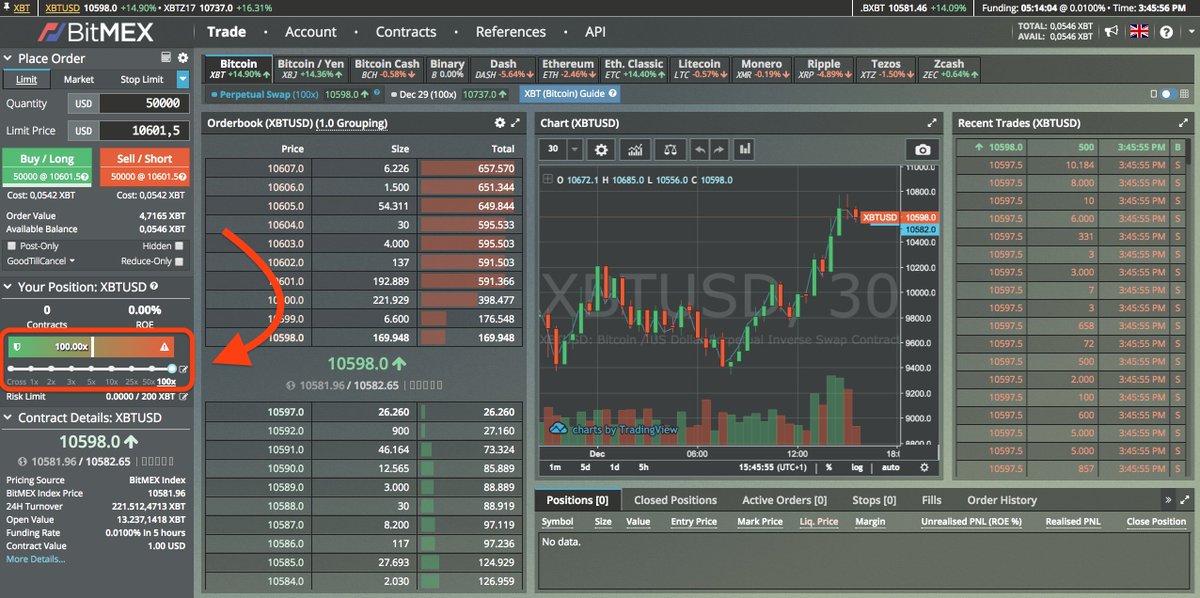
Task: Edit leverage pencil icon beside 100x
Action: 184,368
